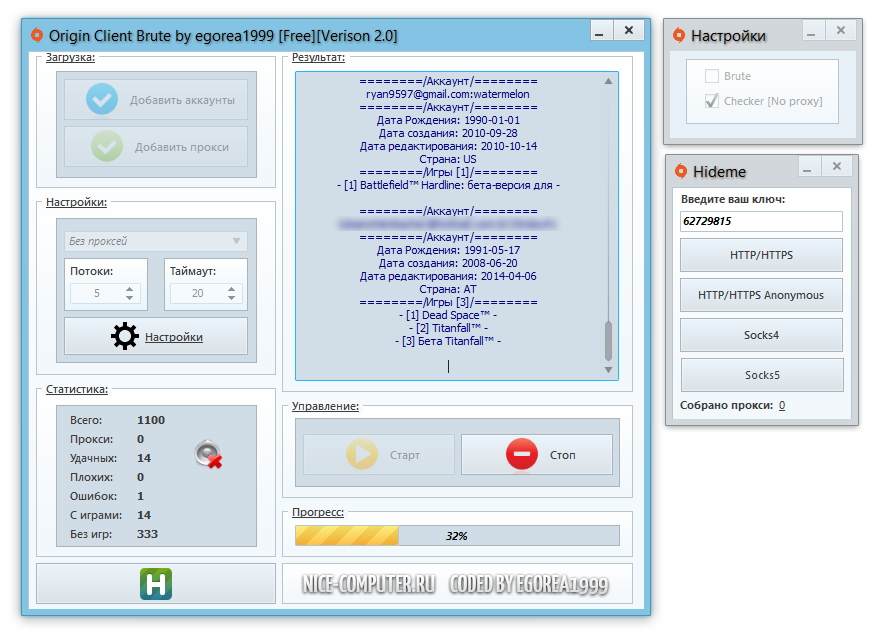Image resolution: width=888 pixels, height=643 pixels.
Task: Minimize the Origin Client Brute window
Action: [601, 31]
